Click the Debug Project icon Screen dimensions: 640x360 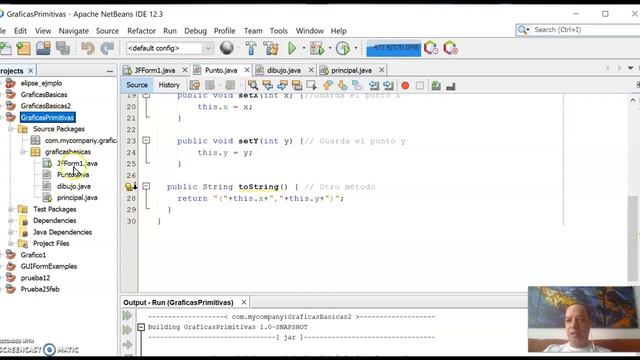coord(317,48)
